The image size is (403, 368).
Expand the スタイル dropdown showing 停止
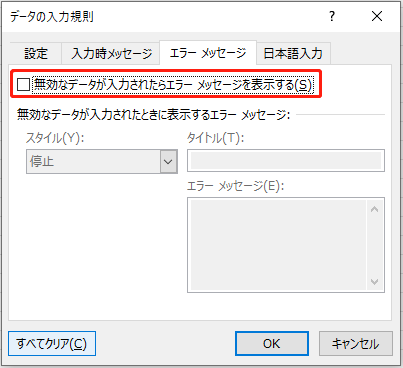[x=102, y=161]
